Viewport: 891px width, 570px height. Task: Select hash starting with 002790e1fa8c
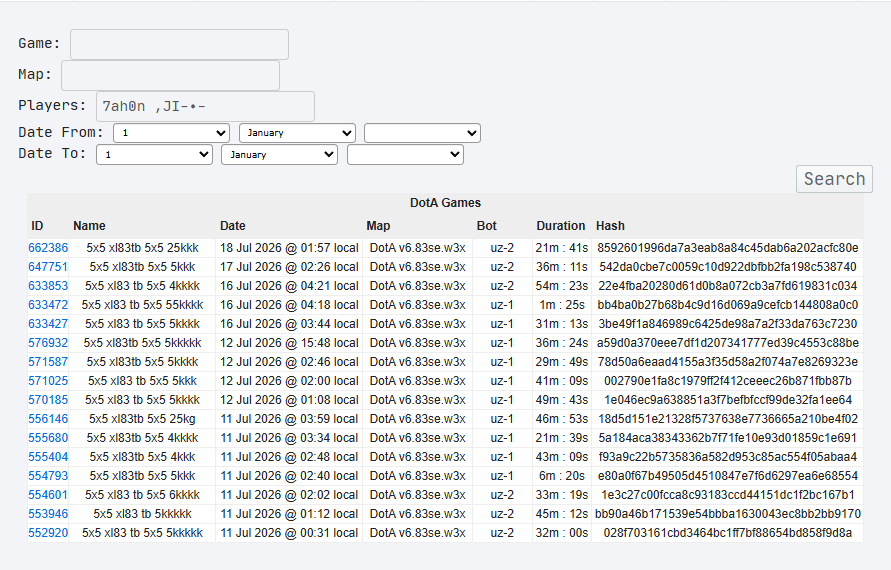click(x=727, y=381)
